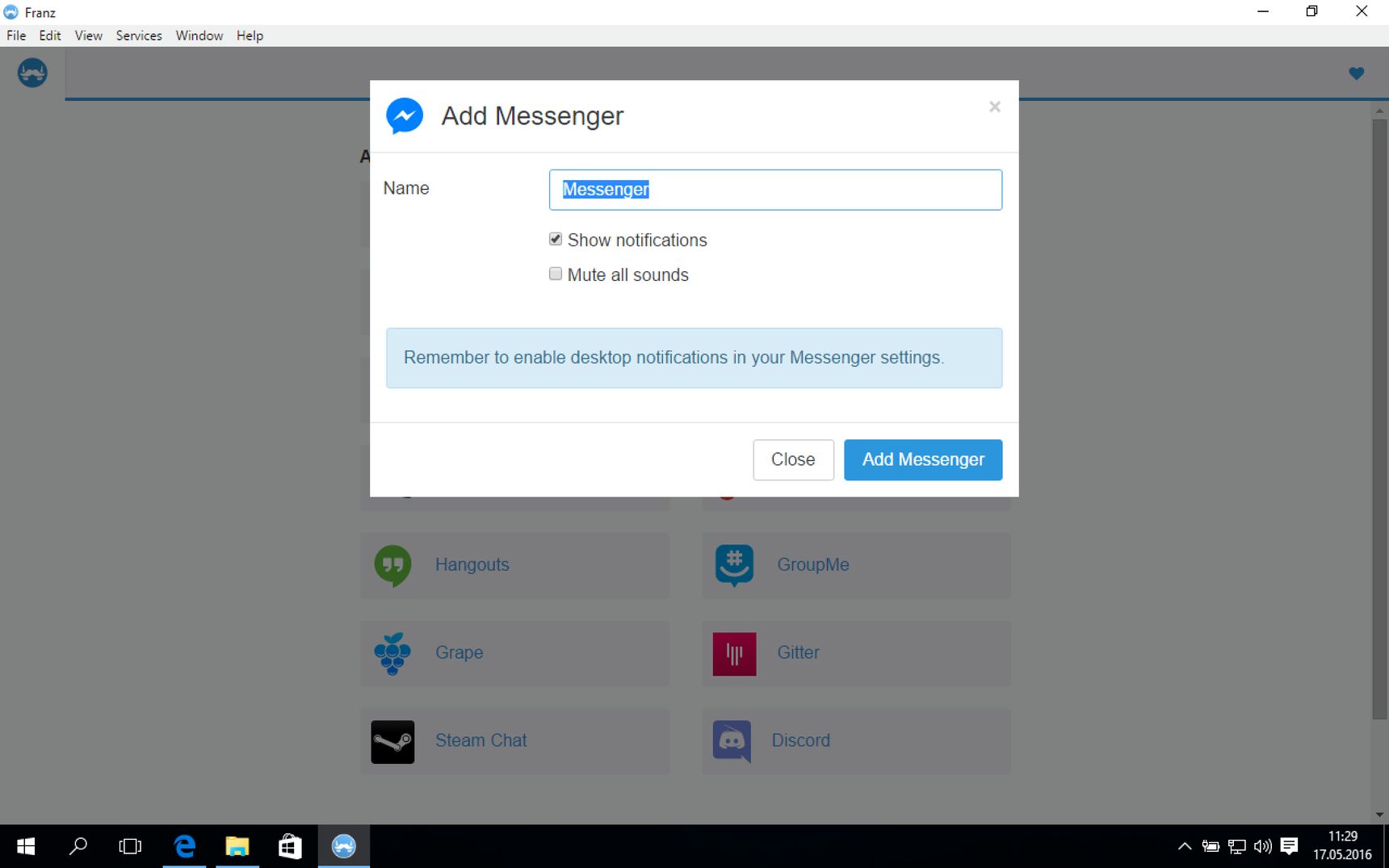Click the Franz taskbar icon
The height and width of the screenshot is (868, 1389).
(344, 846)
